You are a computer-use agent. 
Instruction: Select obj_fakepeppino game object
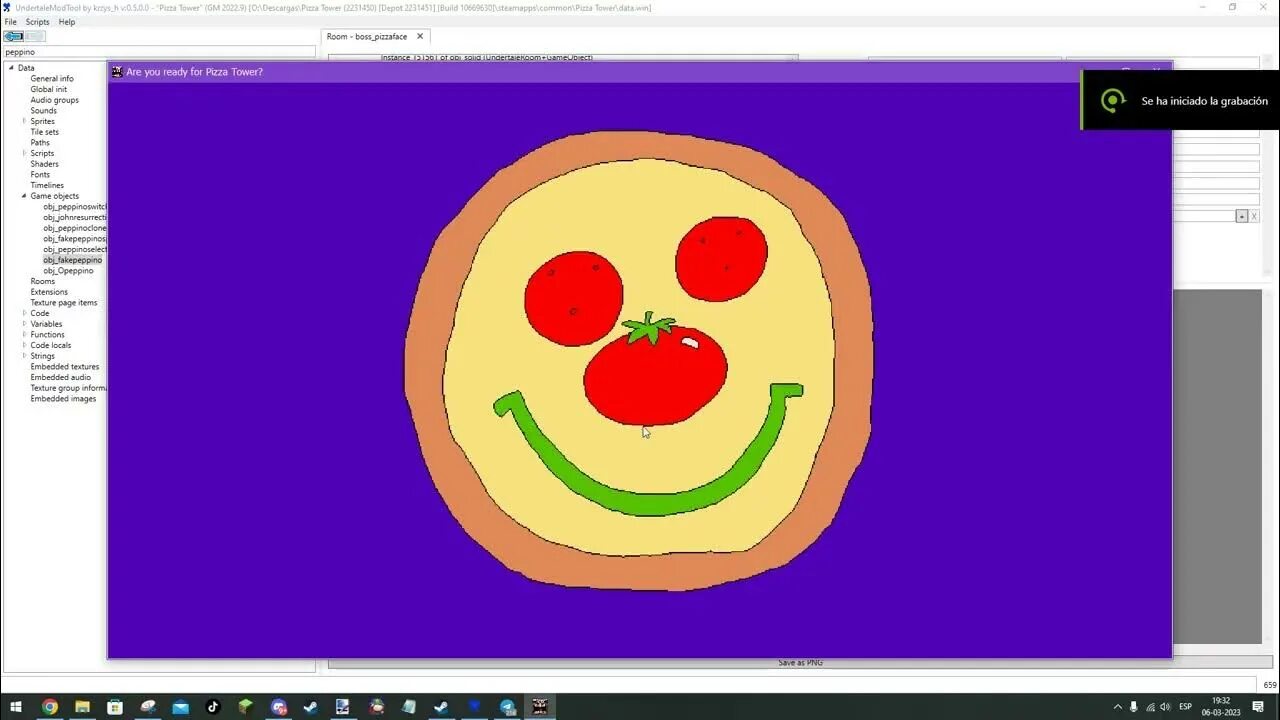pyautogui.click(x=72, y=260)
